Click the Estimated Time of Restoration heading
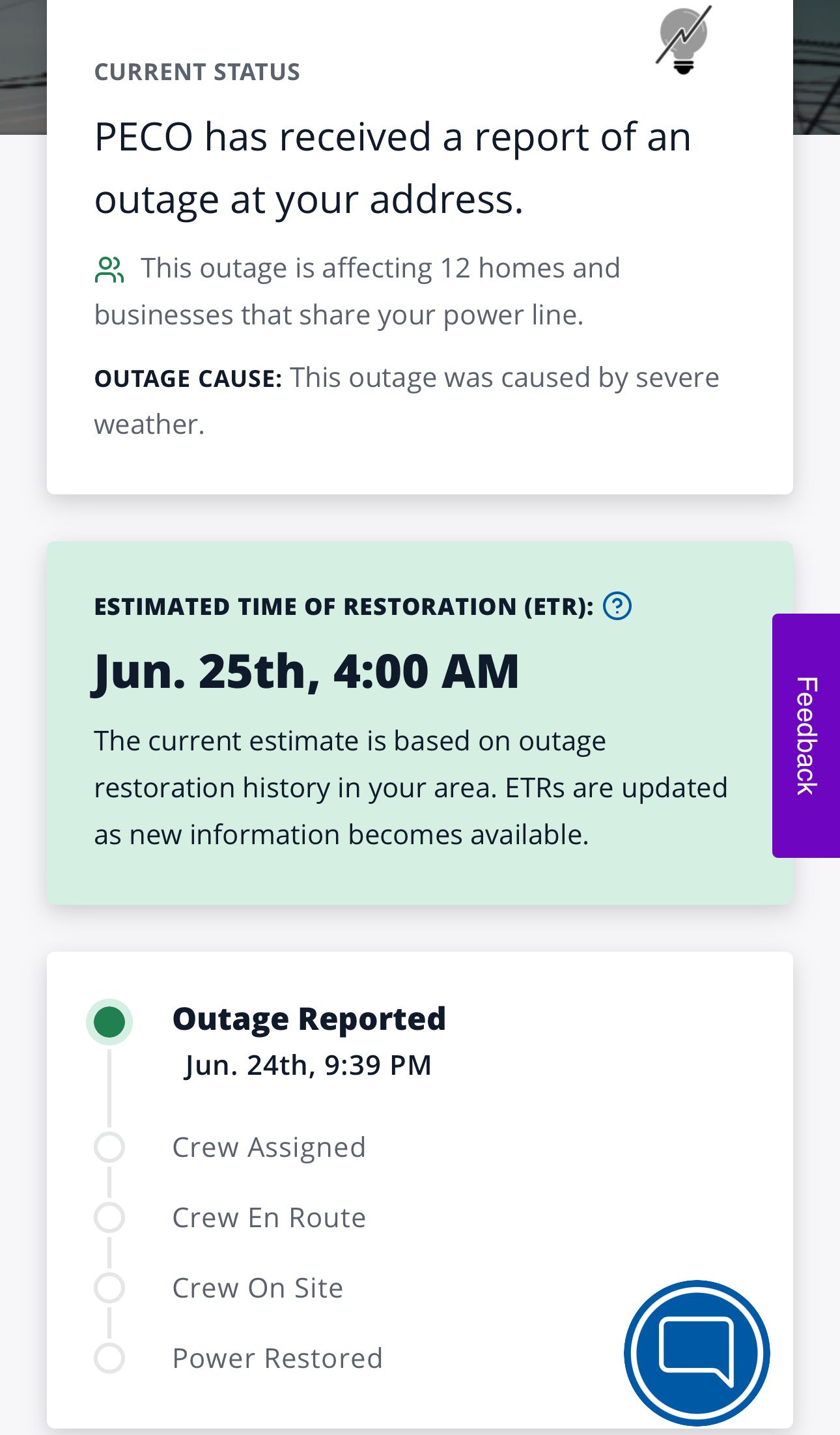The height and width of the screenshot is (1435, 840). (343, 606)
